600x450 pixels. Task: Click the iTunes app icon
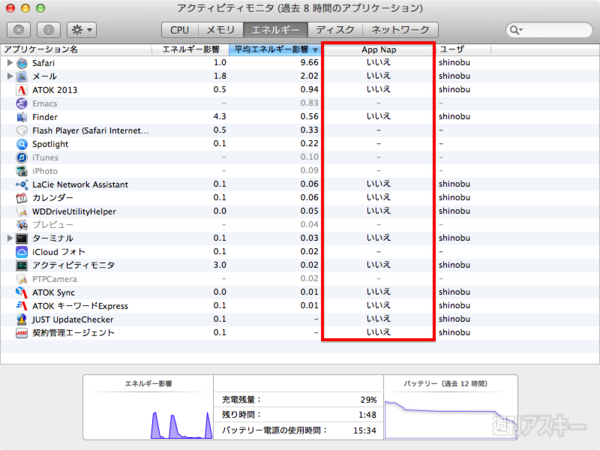(x=22, y=157)
